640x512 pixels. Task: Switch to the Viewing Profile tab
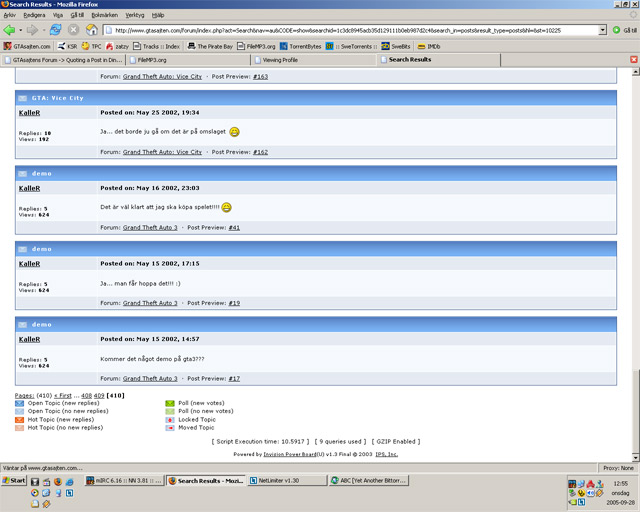[x=313, y=60]
